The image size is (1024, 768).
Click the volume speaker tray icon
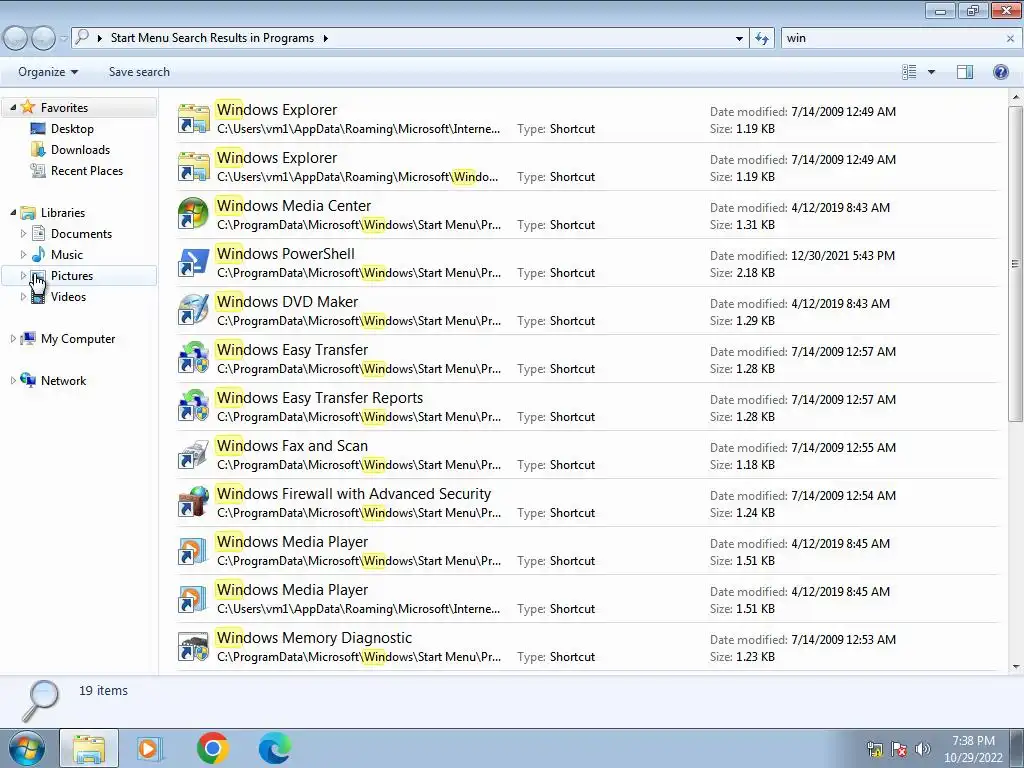(923, 748)
